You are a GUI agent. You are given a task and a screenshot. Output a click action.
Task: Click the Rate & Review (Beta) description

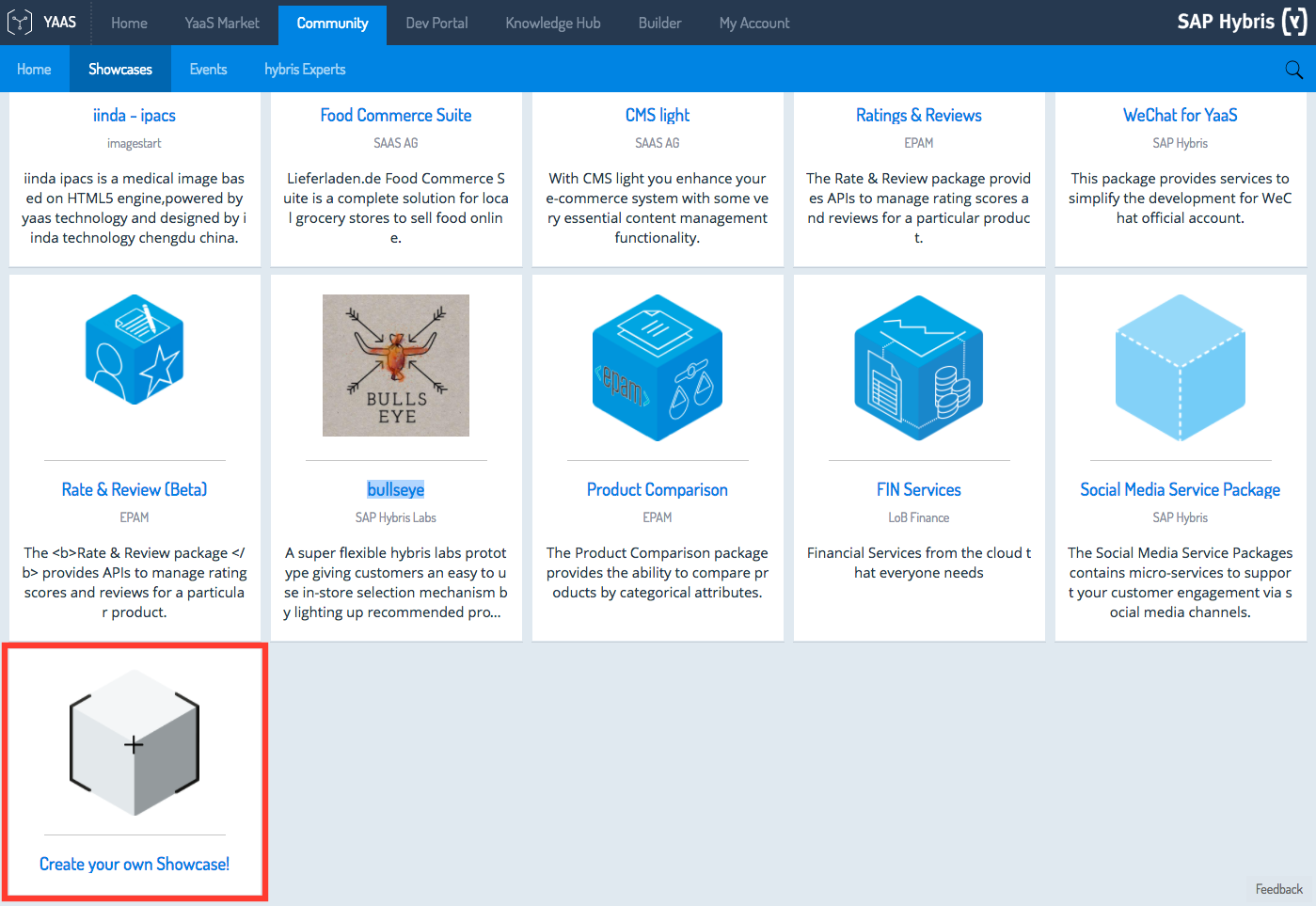[x=135, y=582]
